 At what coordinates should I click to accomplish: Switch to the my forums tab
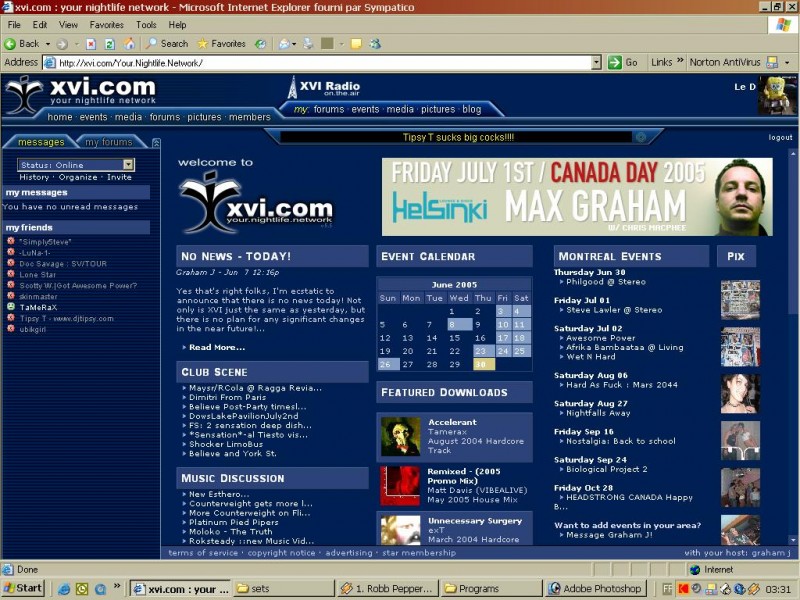(x=109, y=142)
